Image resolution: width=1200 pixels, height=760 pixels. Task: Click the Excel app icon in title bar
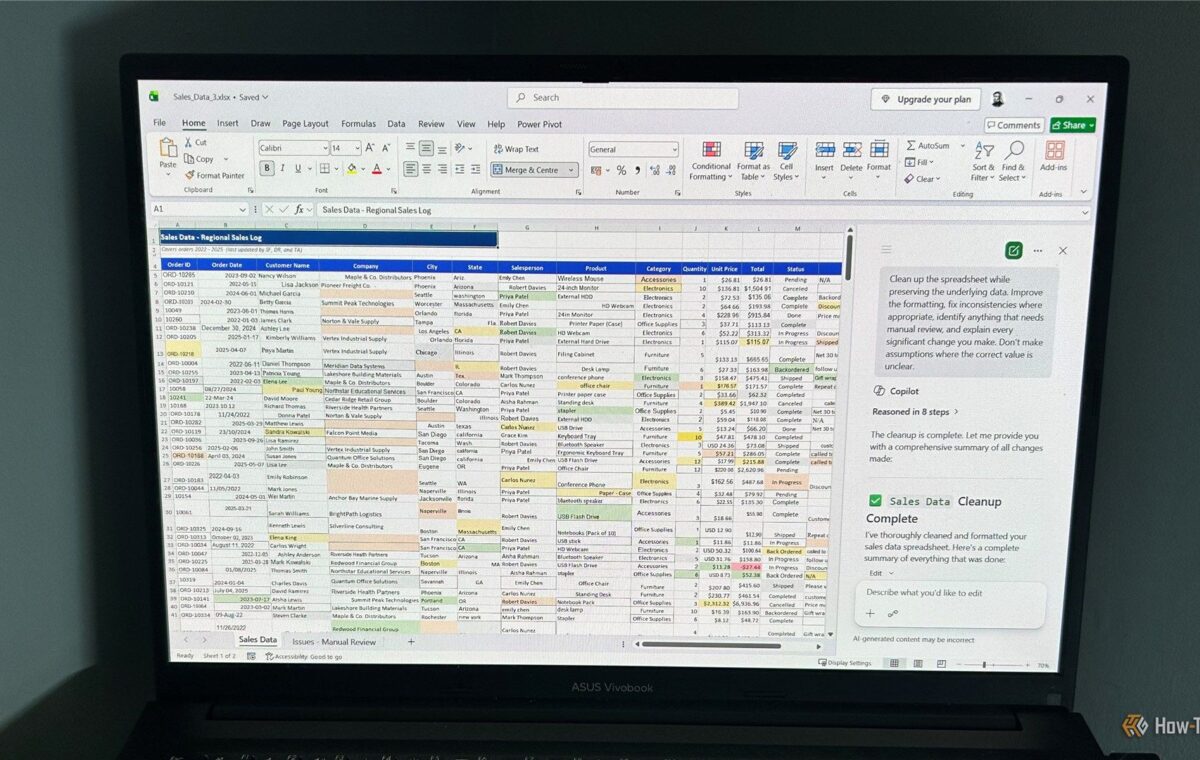154,97
